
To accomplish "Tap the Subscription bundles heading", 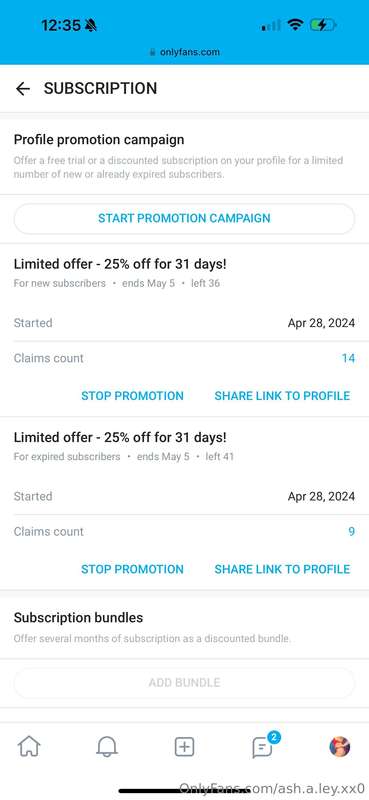I will tap(79, 618).
